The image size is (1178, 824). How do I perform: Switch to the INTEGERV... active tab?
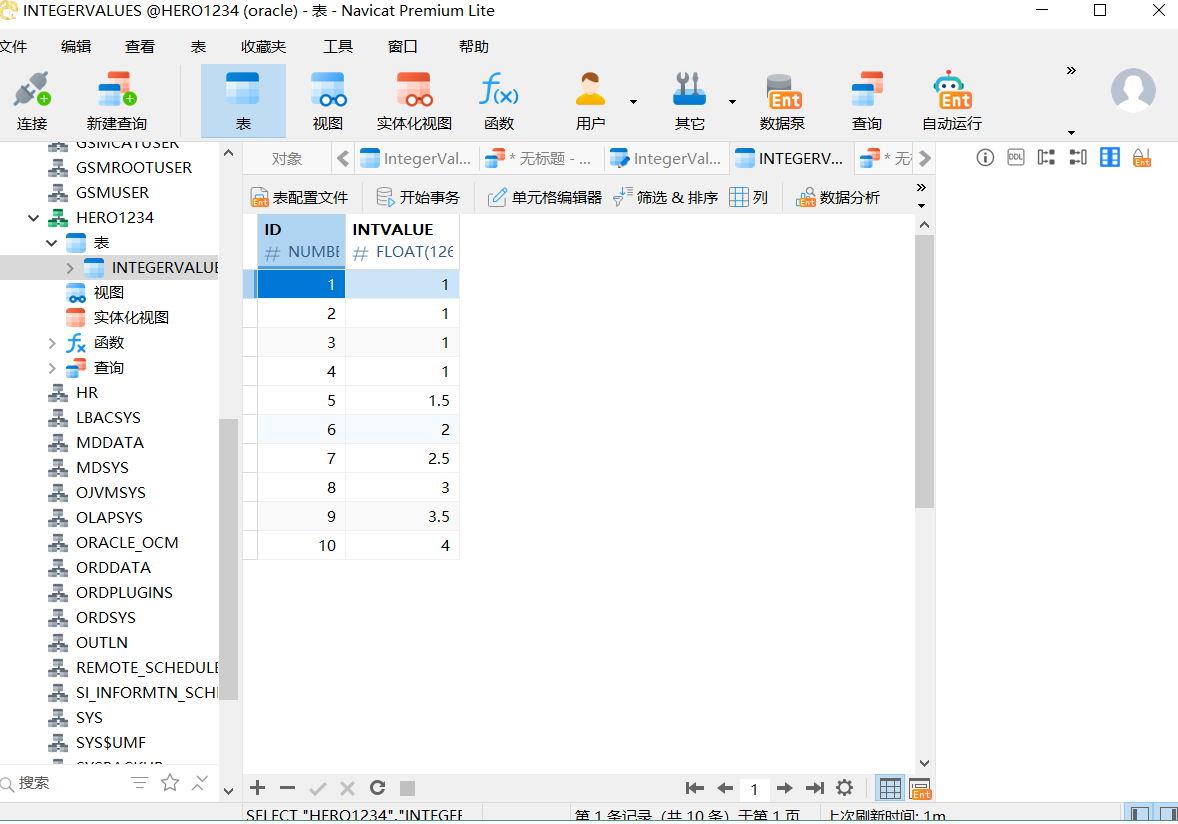[791, 158]
